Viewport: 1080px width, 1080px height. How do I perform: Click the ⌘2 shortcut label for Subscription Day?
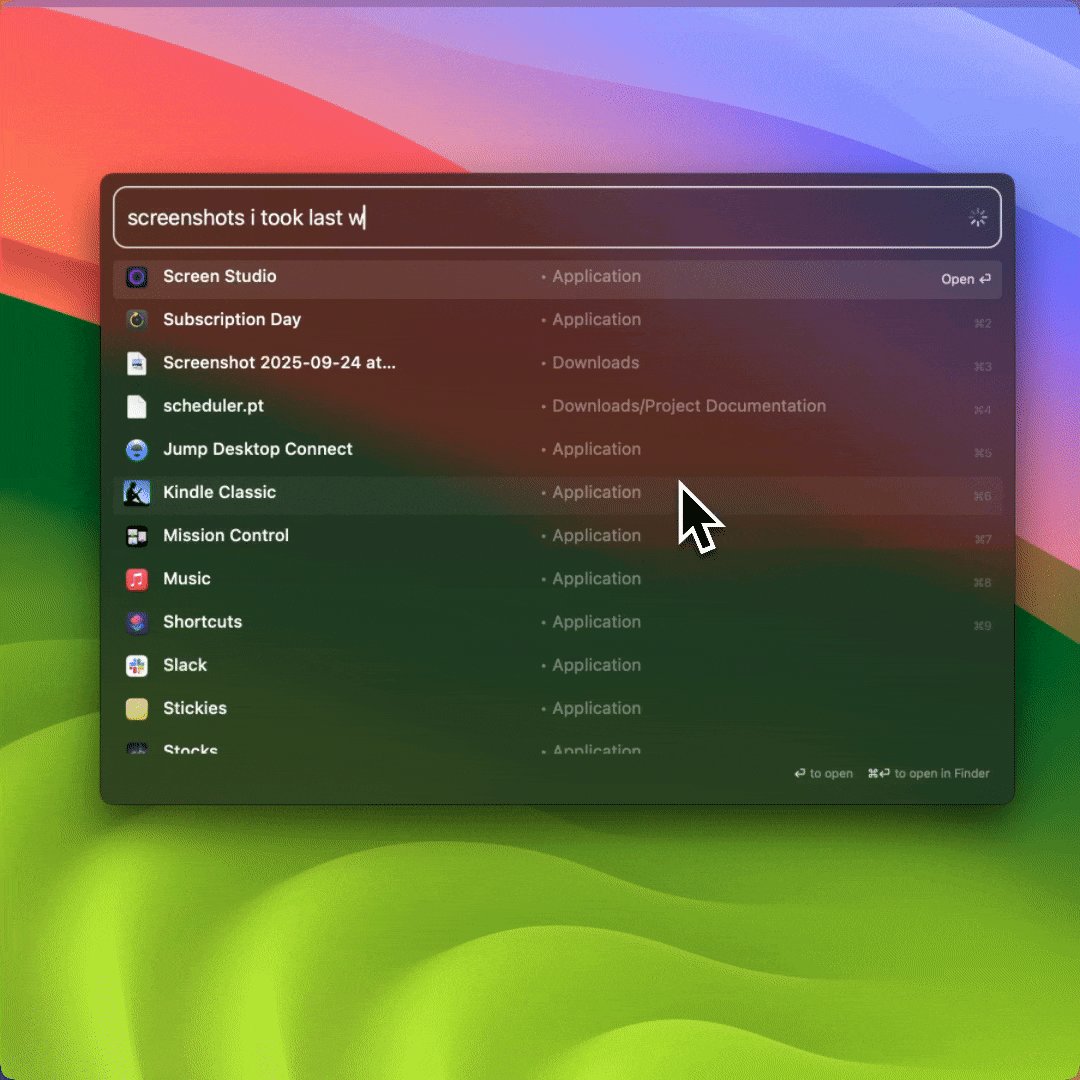[982, 324]
